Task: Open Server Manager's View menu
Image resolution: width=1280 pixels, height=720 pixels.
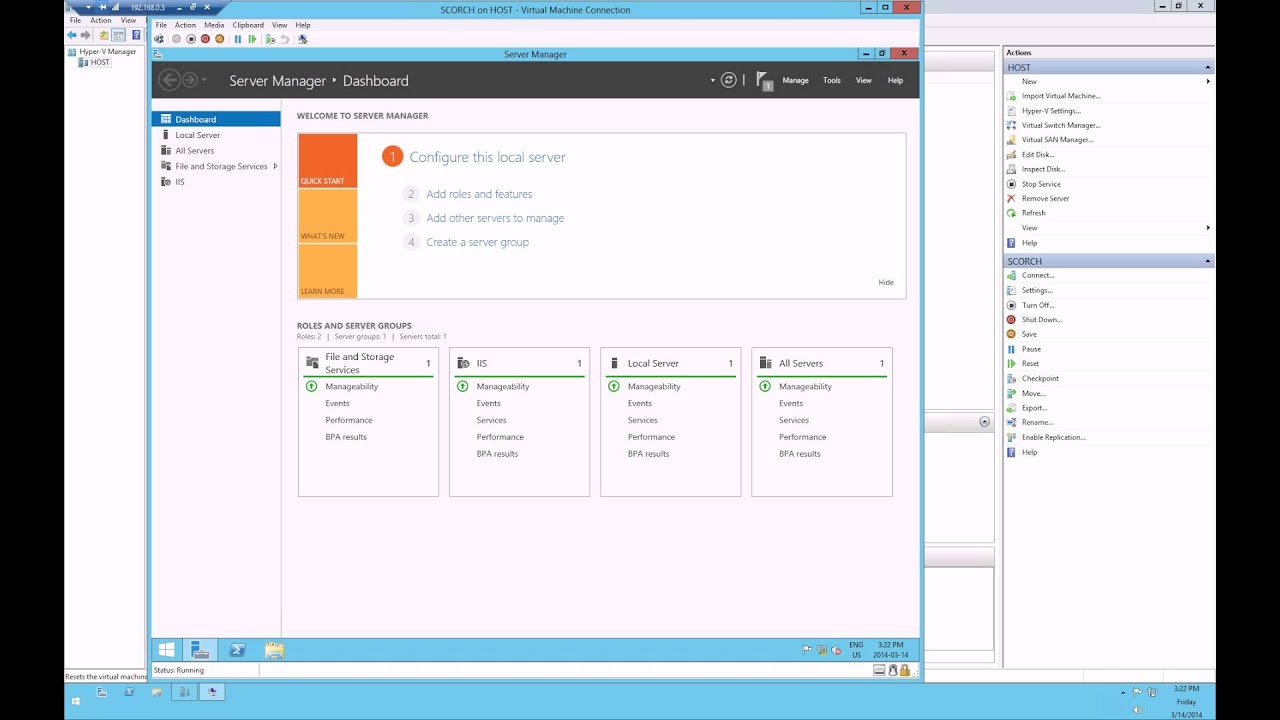Action: click(x=864, y=80)
